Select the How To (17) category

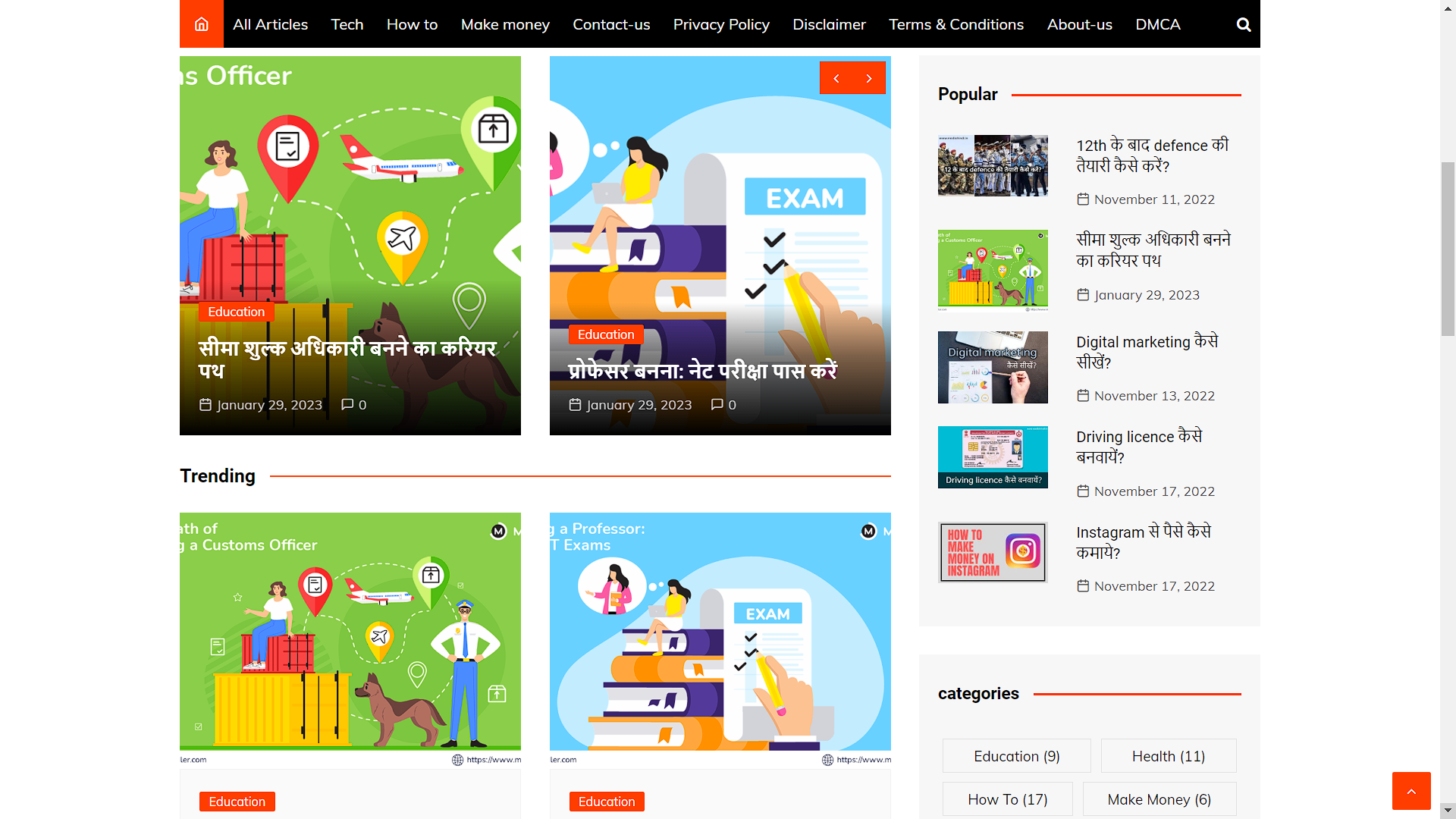[1007, 799]
